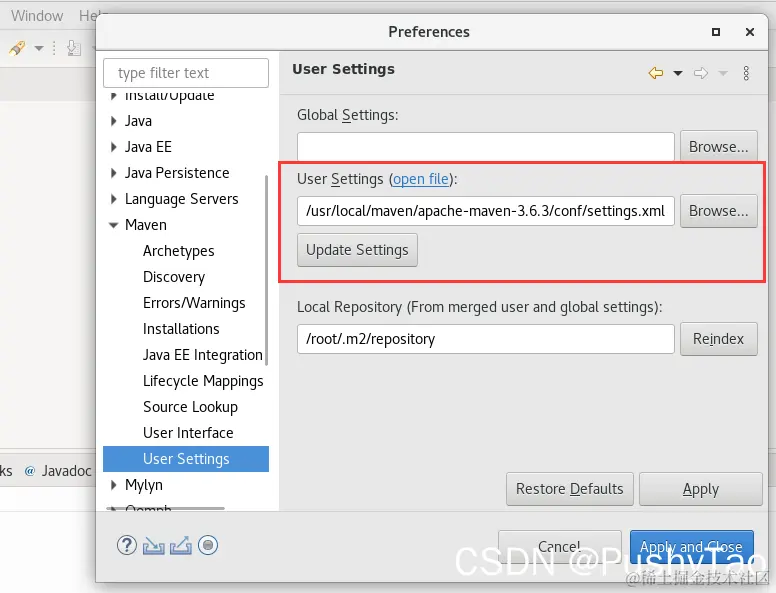Click the Global Settings path field

coord(485,147)
